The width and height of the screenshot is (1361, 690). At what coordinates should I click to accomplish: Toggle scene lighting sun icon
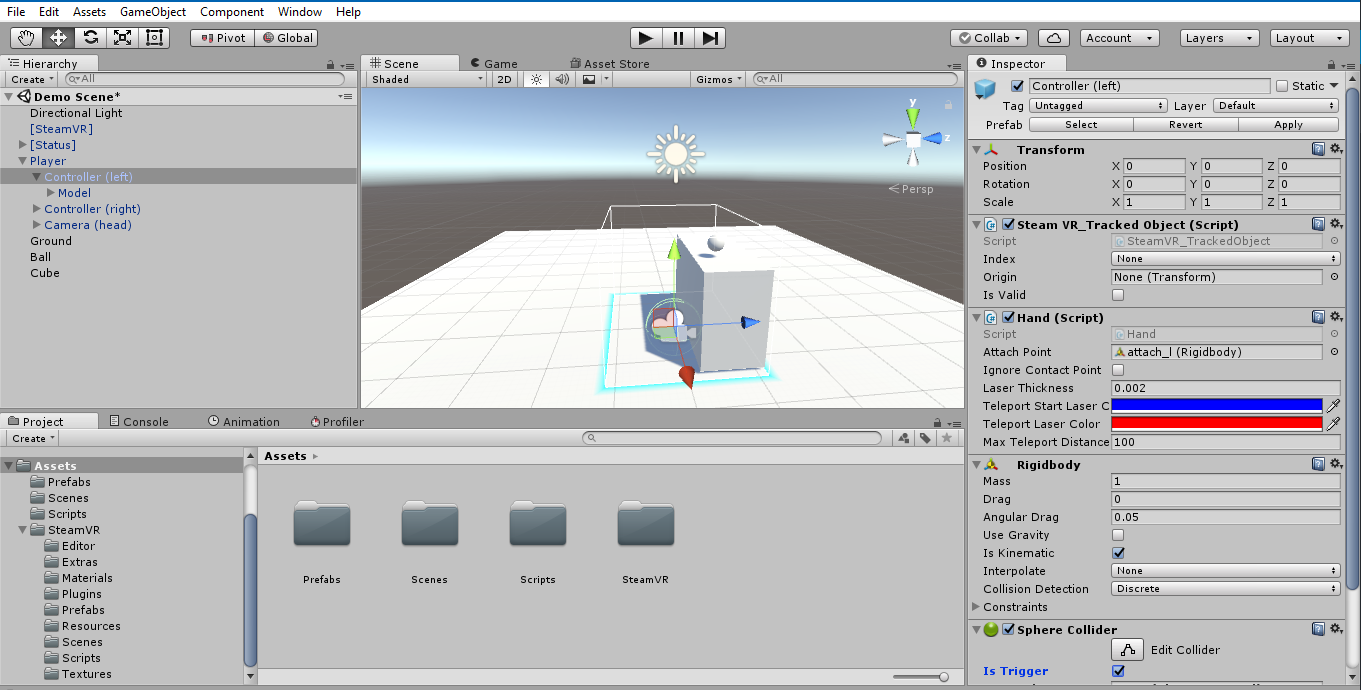[x=536, y=79]
